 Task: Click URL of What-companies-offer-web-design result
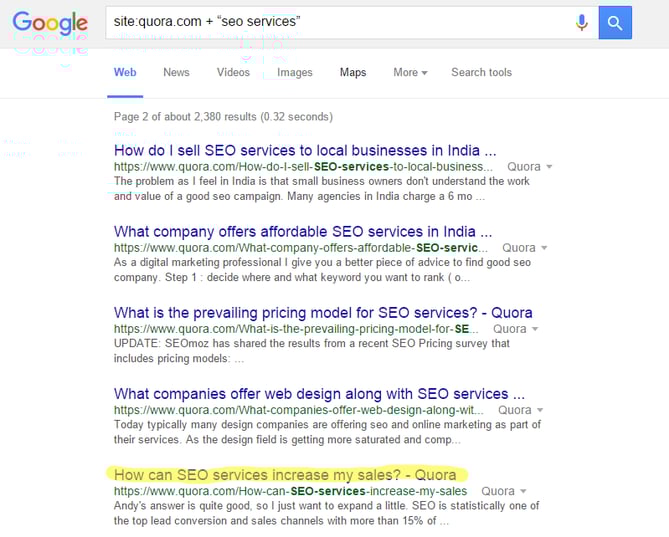point(299,410)
